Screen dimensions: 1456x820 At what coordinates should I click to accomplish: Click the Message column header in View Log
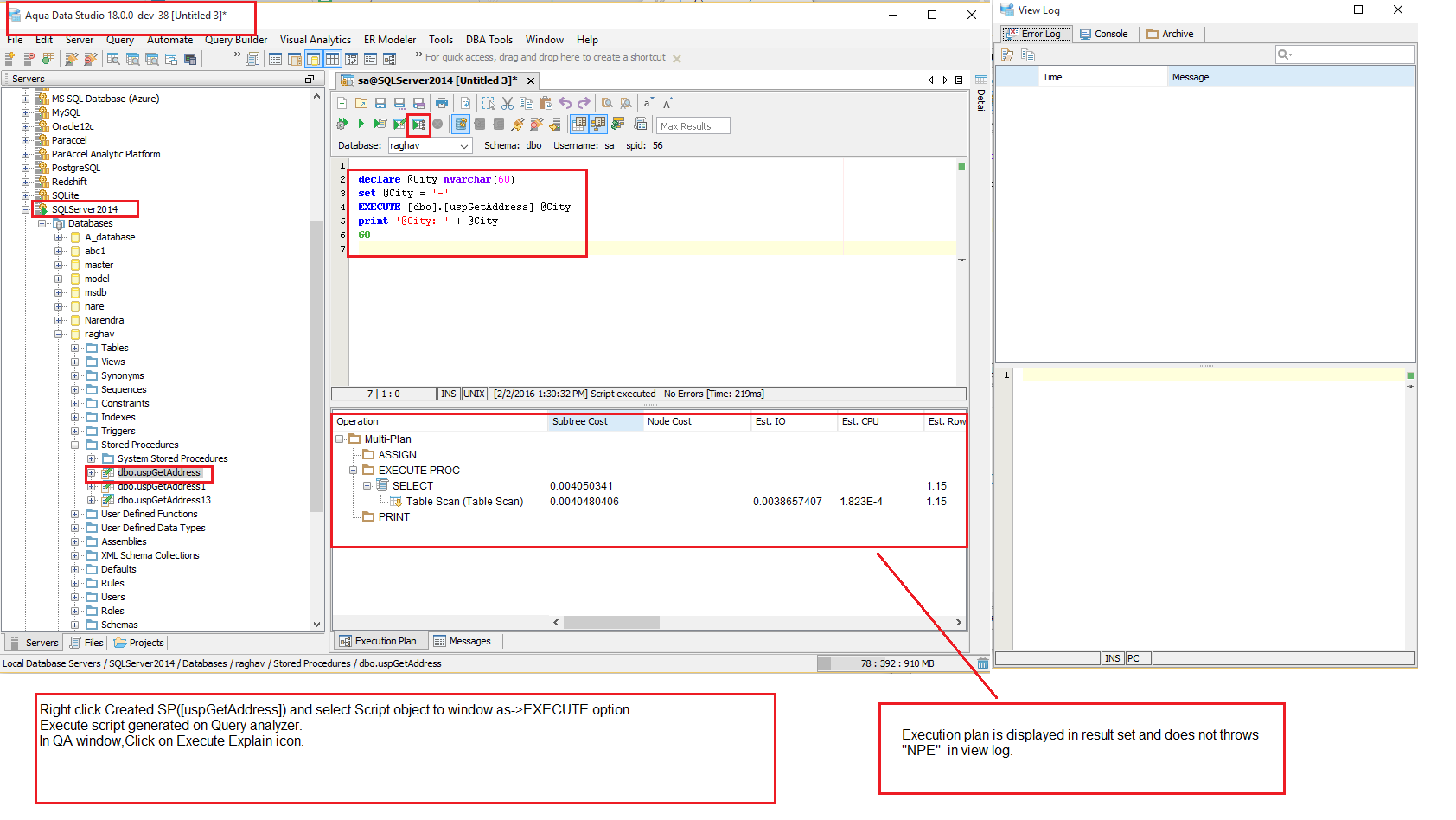tap(1291, 77)
